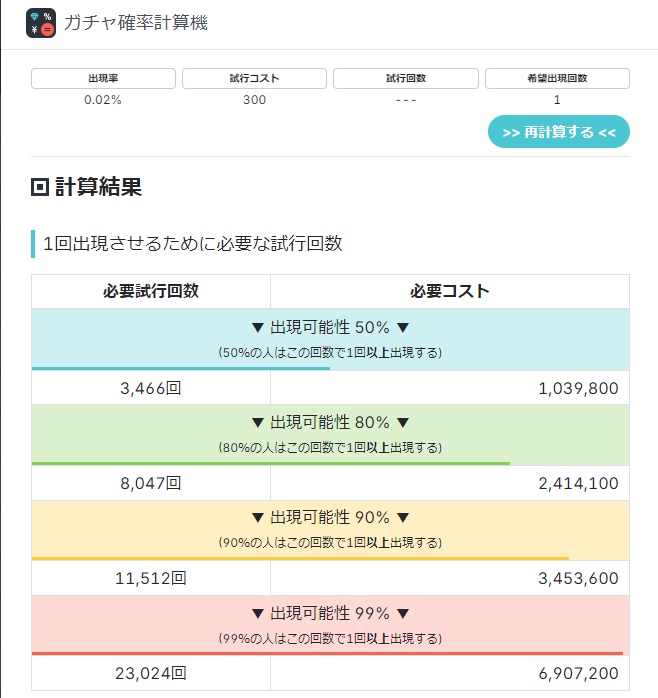Expand the 出現可能性 99% red banner
This screenshot has width=658, height=698.
click(x=330, y=622)
